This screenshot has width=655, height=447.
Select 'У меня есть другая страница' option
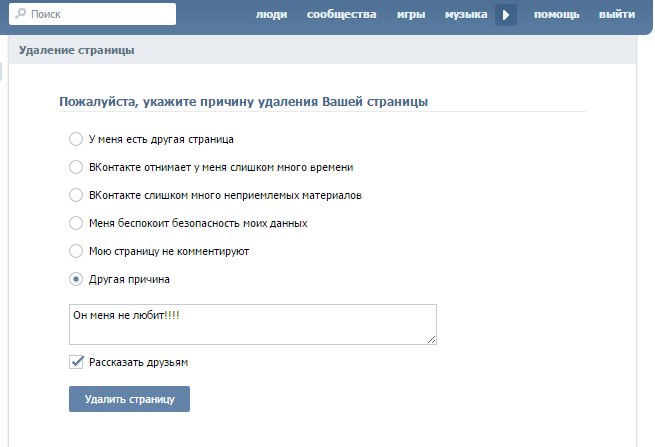76,139
